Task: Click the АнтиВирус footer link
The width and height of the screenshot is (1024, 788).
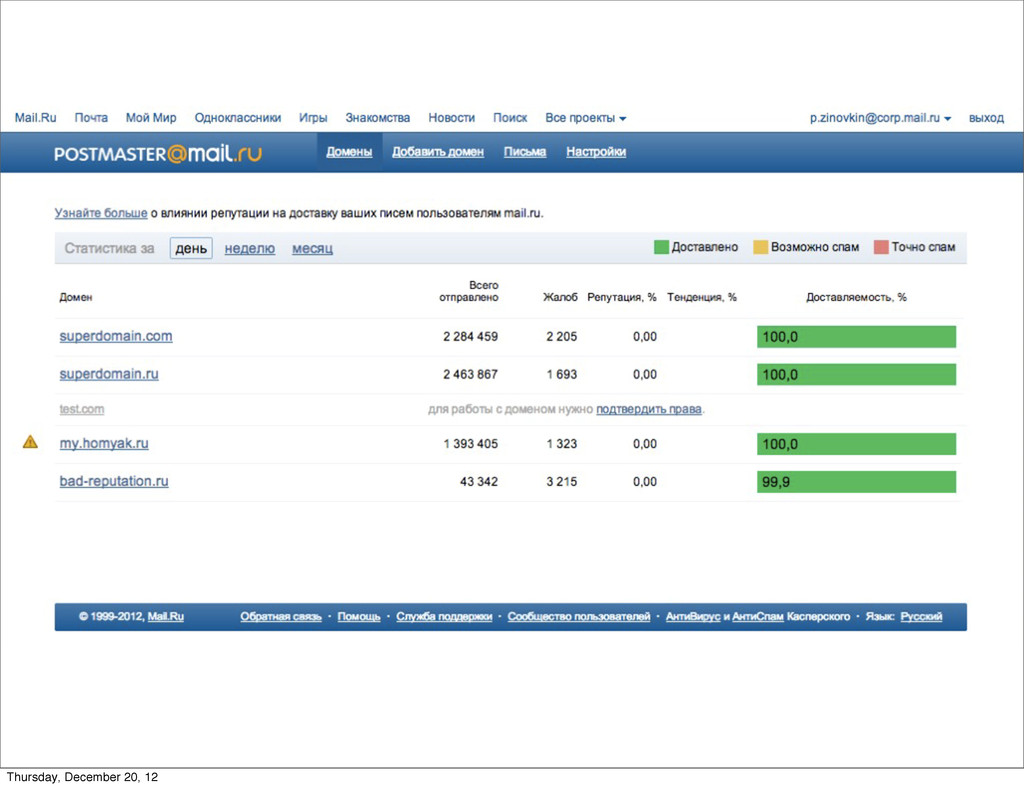Action: pyautogui.click(x=693, y=616)
